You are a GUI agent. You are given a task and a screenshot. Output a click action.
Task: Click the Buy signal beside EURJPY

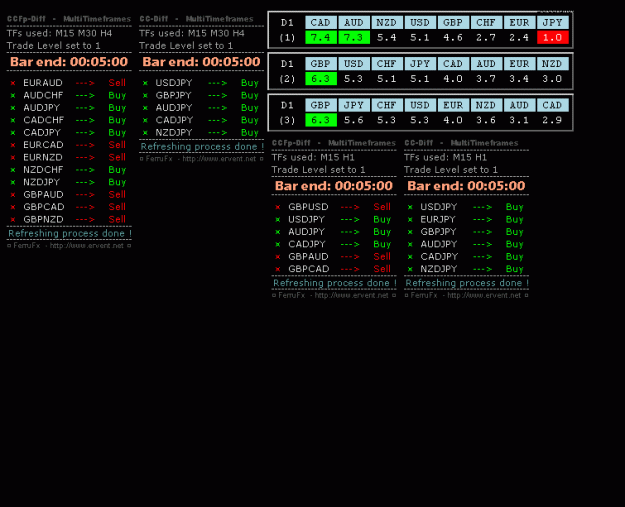coord(514,220)
